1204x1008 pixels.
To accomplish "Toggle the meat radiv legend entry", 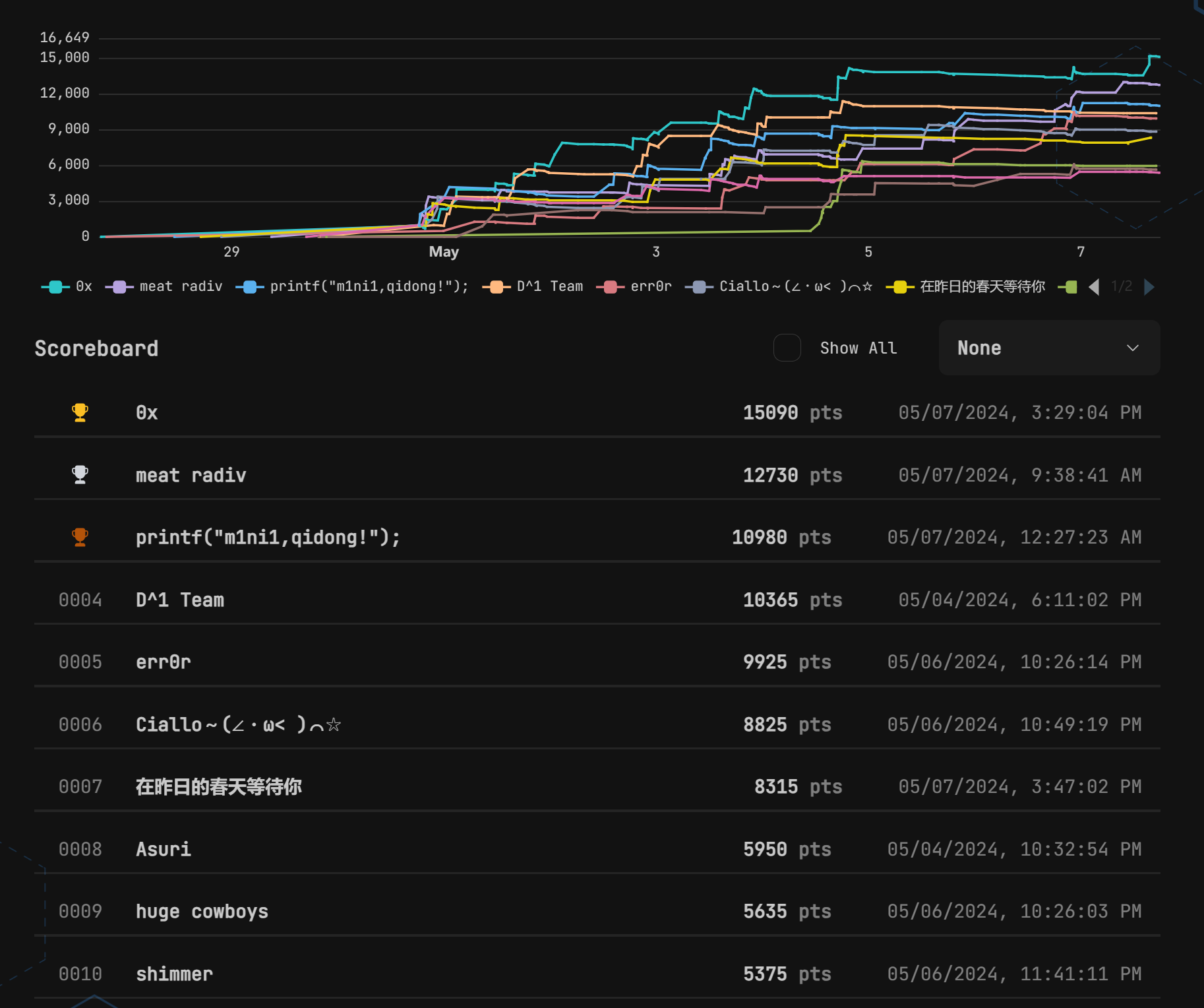I will point(164,286).
